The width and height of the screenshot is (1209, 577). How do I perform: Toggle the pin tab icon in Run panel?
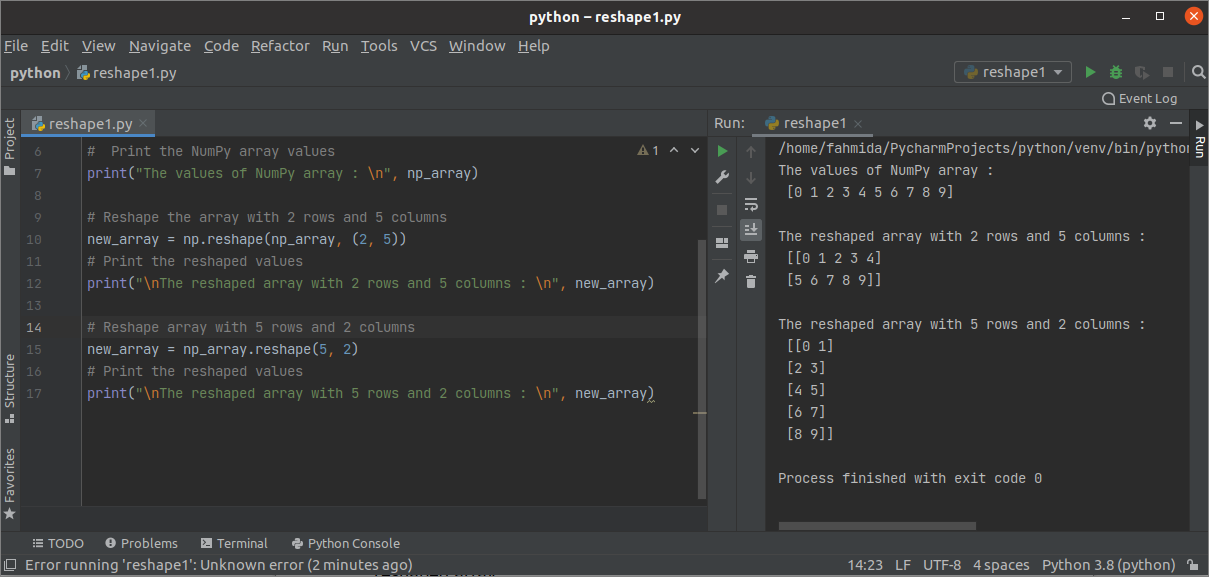pyautogui.click(x=722, y=276)
